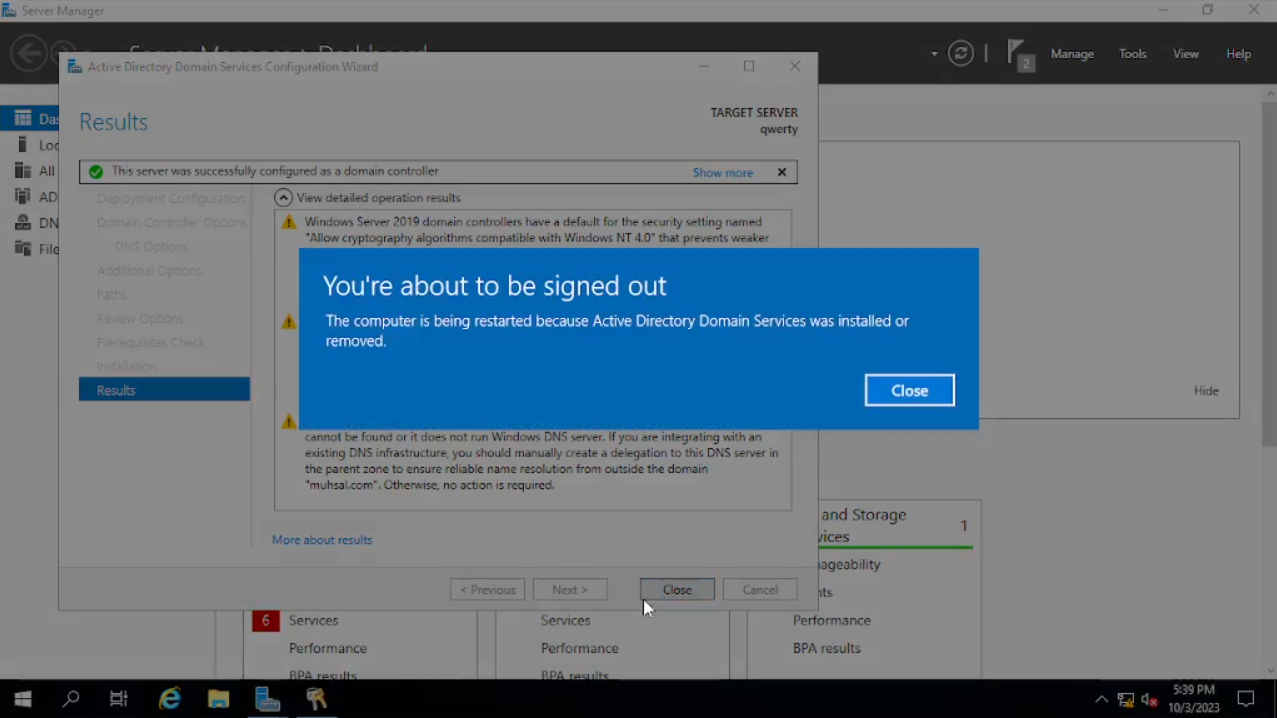The height and width of the screenshot is (718, 1277).
Task: Open Internet Explorer from taskbar
Action: pyautogui.click(x=170, y=699)
